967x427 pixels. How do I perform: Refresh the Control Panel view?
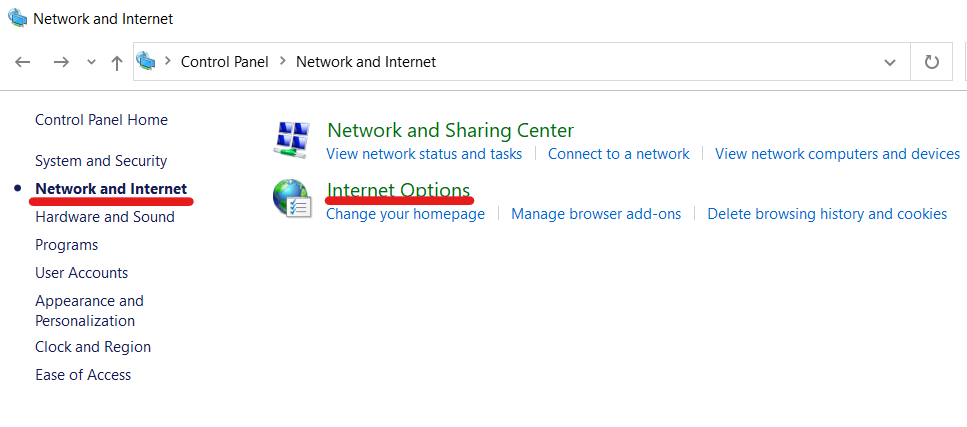(932, 62)
